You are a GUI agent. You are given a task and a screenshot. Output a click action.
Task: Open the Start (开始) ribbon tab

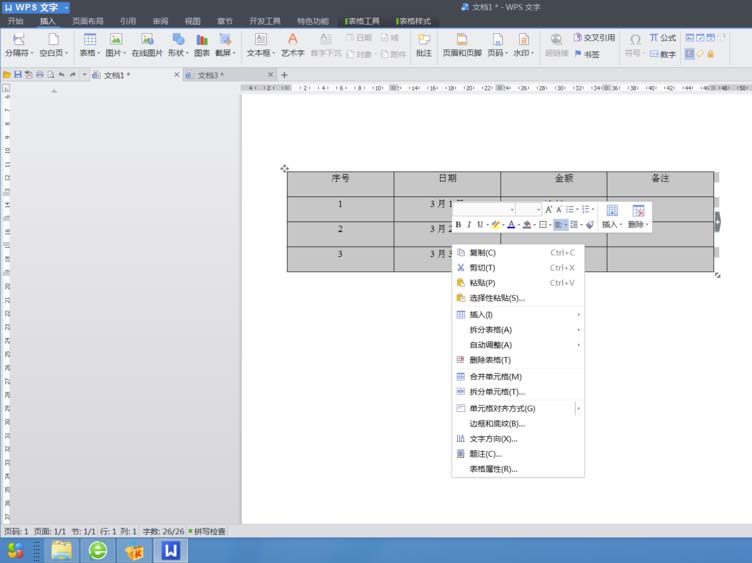coord(16,21)
